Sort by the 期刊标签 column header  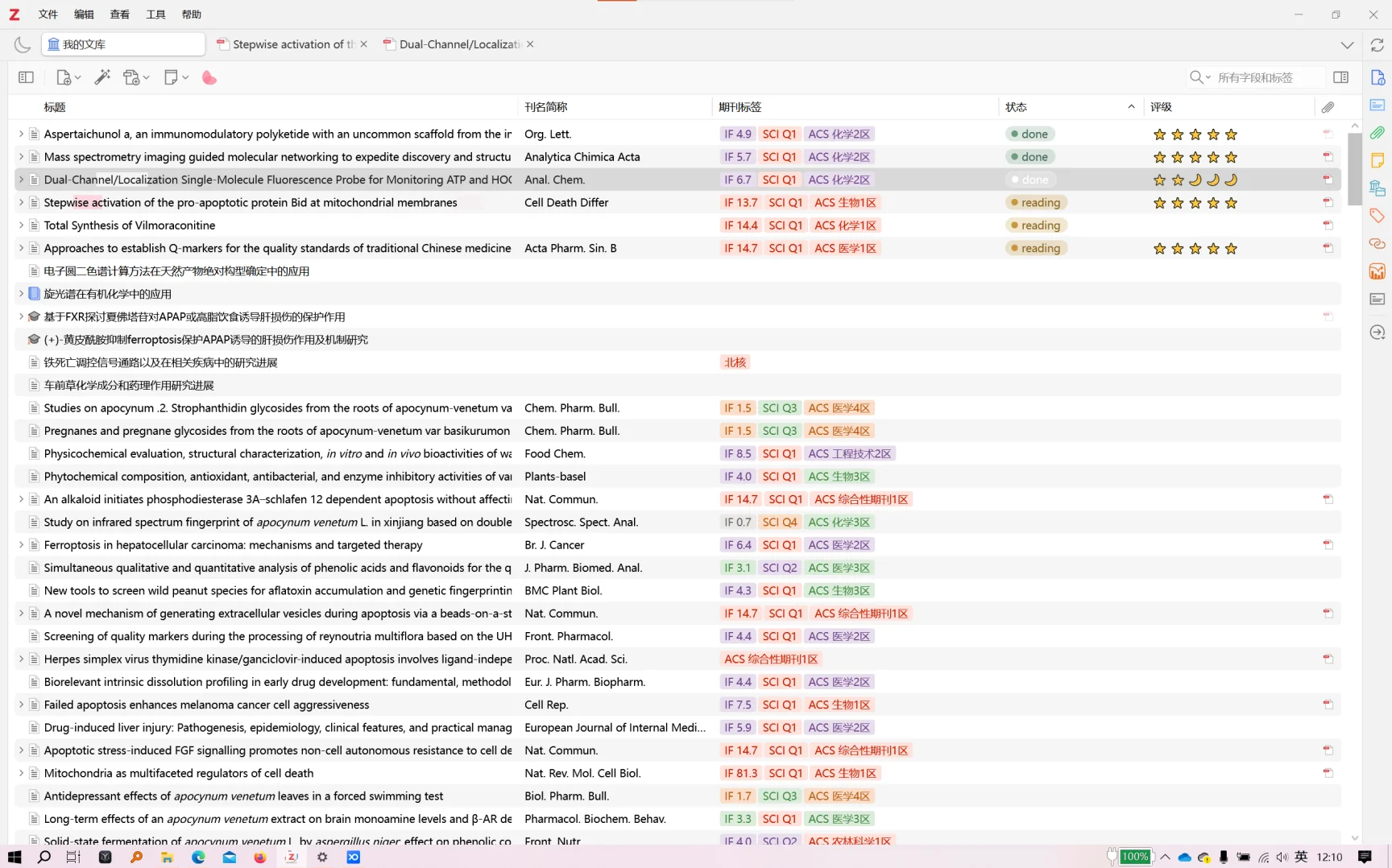coord(855,107)
